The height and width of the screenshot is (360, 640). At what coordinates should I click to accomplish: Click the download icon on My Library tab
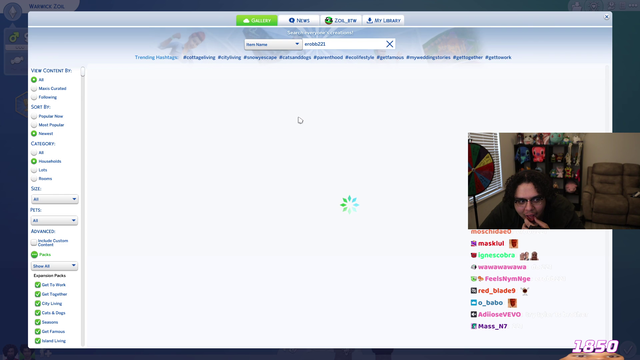click(x=370, y=20)
